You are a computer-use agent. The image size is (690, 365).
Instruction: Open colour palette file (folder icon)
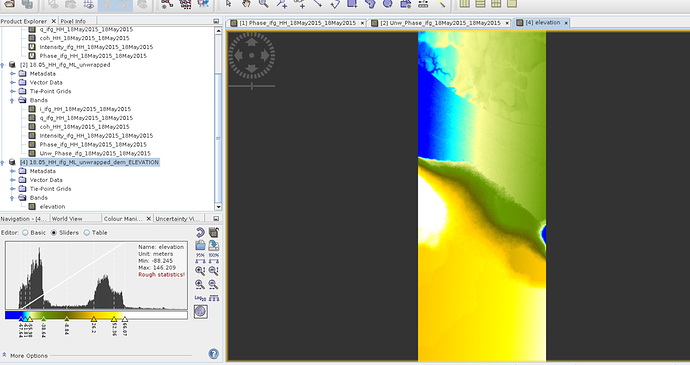point(200,245)
